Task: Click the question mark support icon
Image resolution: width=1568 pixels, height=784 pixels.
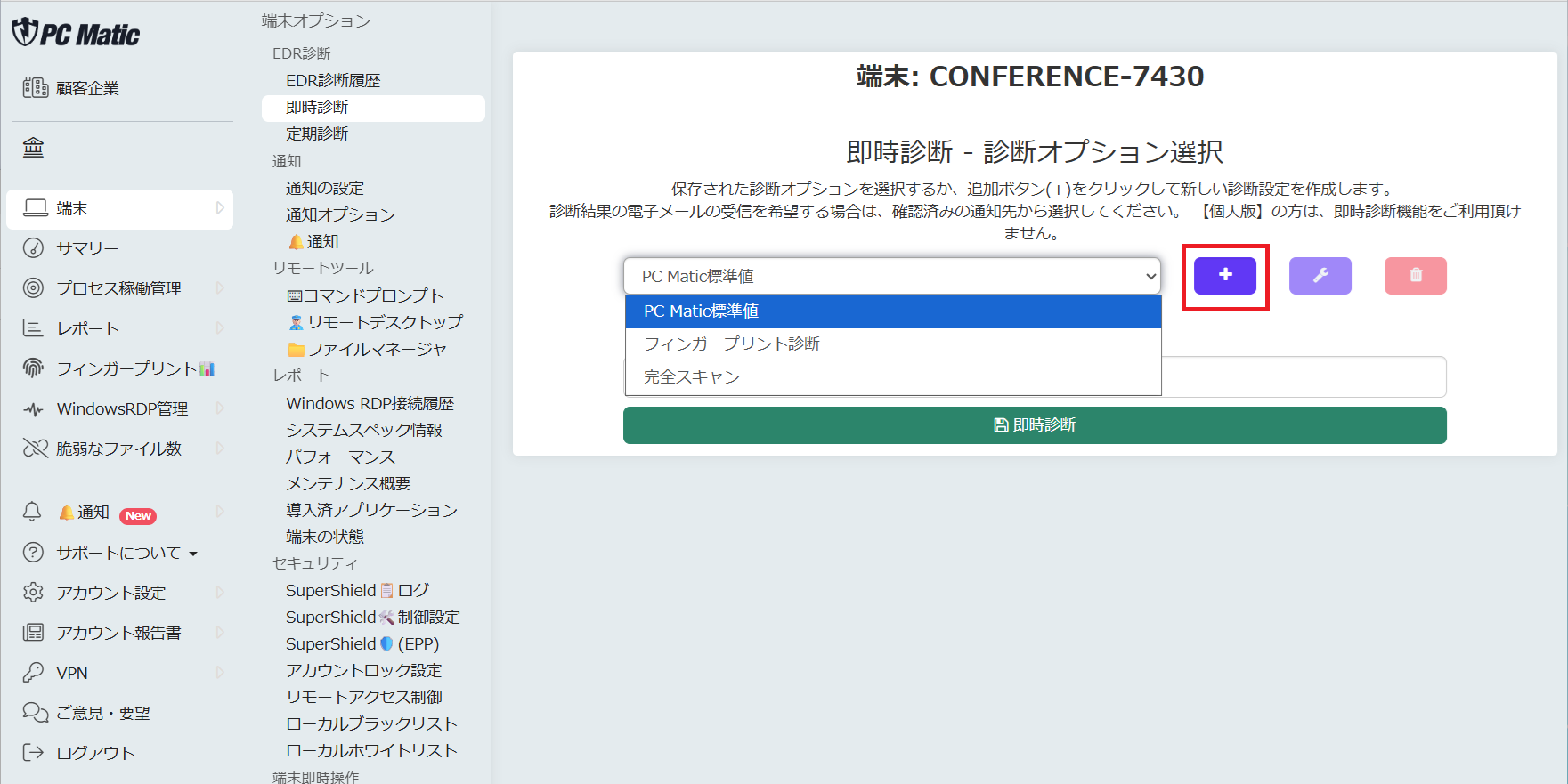Action: 33,553
